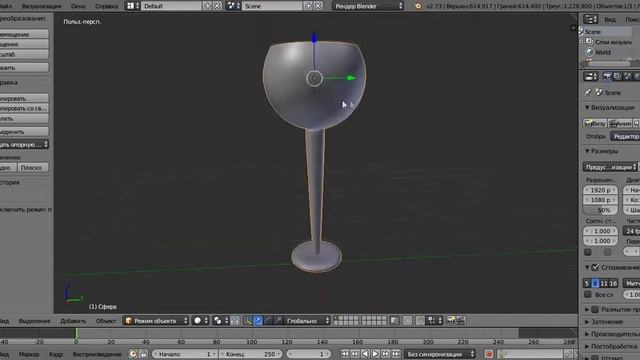
Task: Delete the current scene with X button
Action: [x=318, y=6]
